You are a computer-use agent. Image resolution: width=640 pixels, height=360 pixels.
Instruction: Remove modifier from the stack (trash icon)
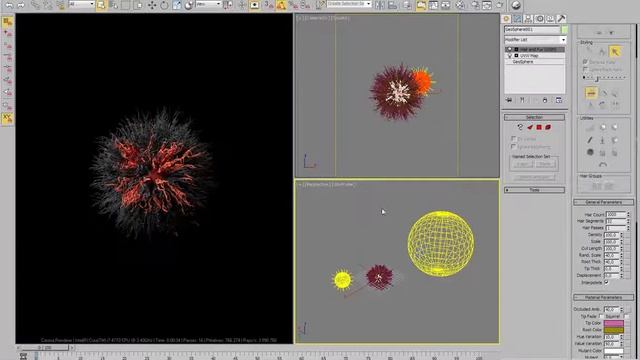pos(545,100)
